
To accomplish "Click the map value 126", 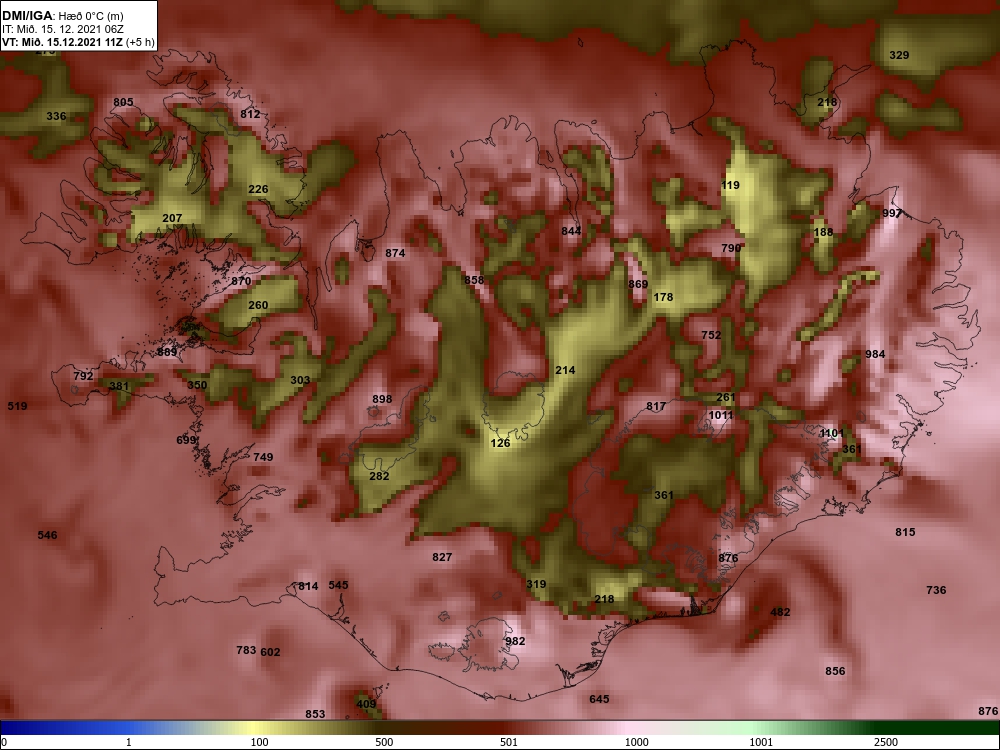I will coord(501,443).
